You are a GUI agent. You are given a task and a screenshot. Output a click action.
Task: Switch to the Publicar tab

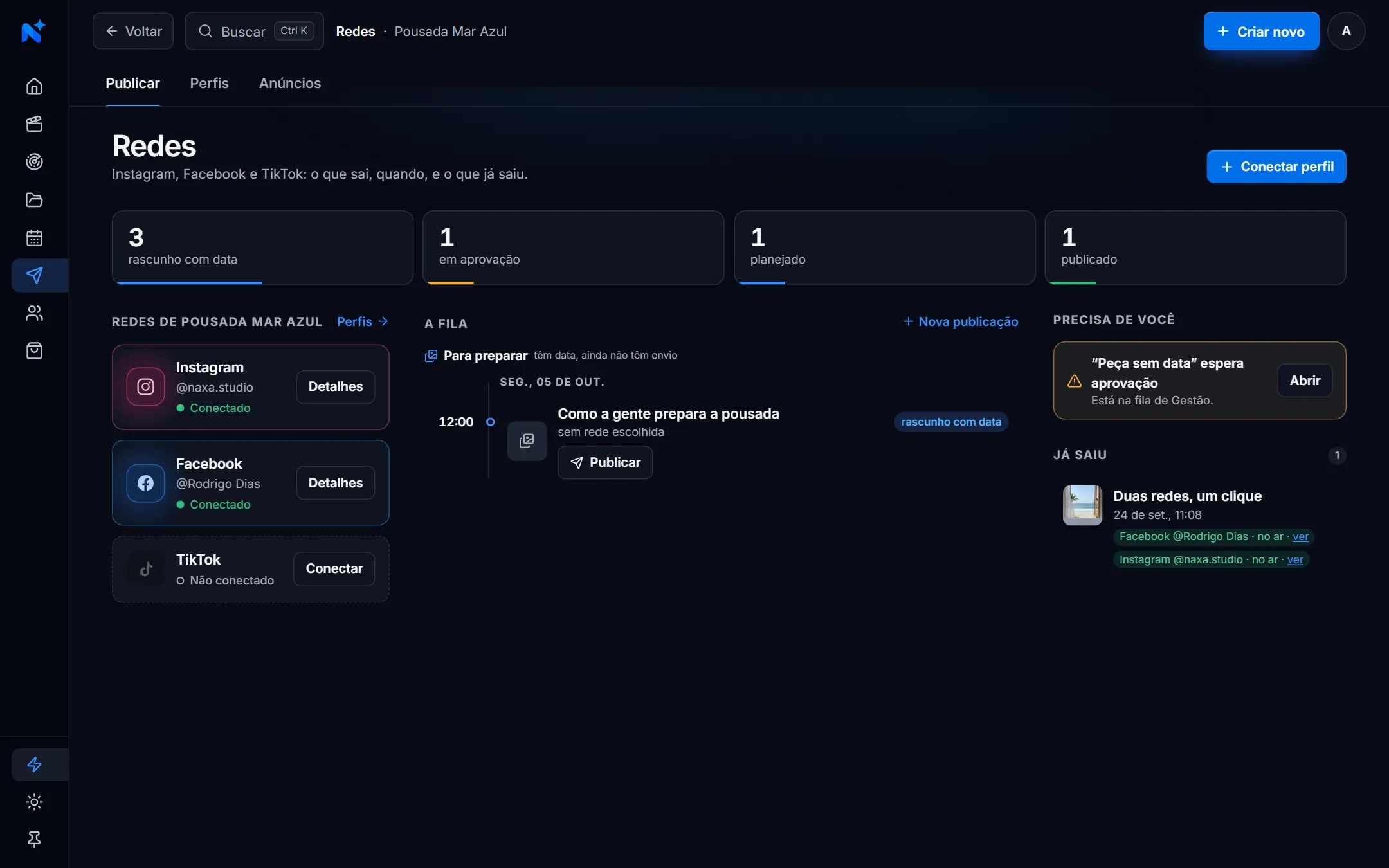132,84
